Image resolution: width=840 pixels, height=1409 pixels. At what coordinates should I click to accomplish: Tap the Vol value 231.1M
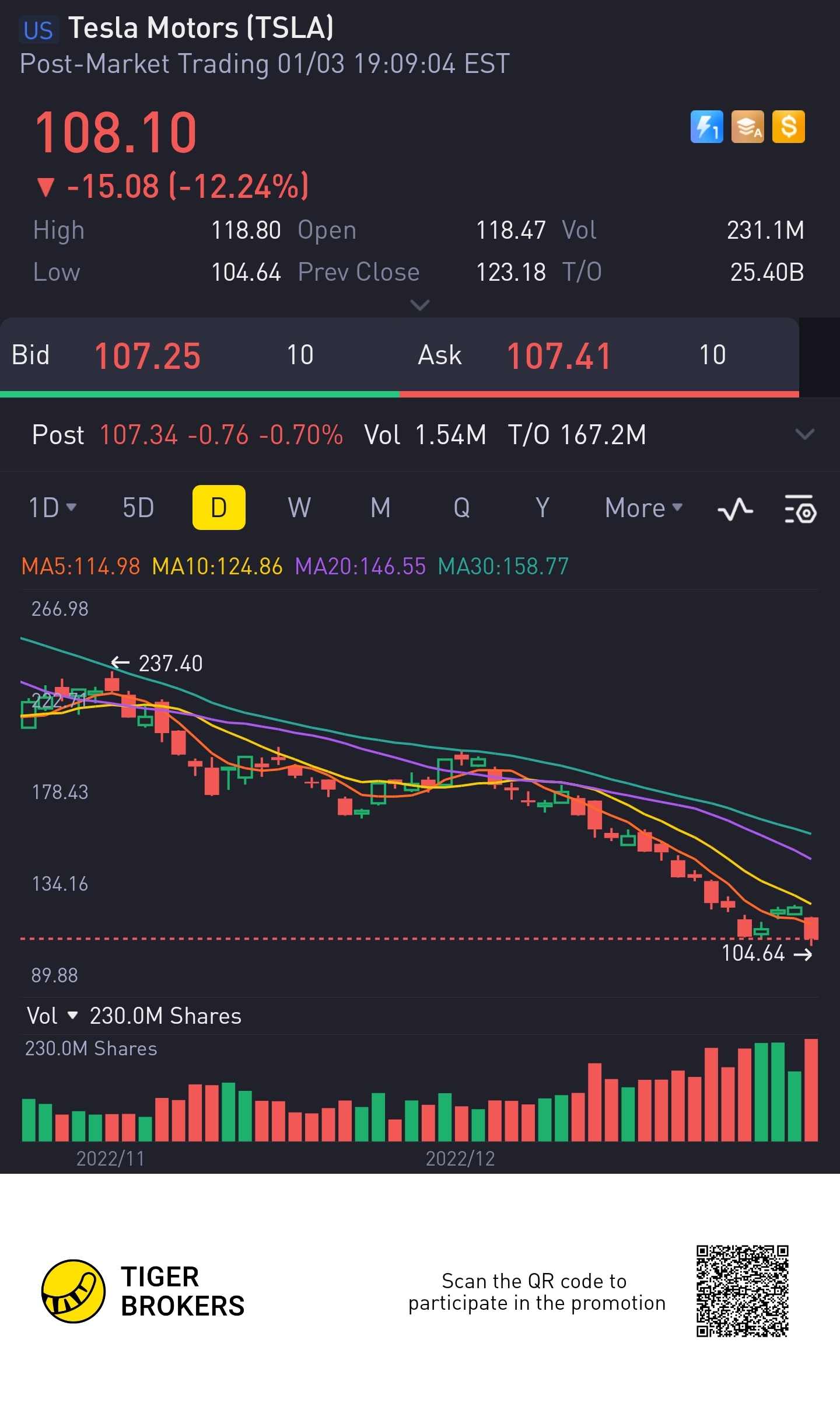766,231
